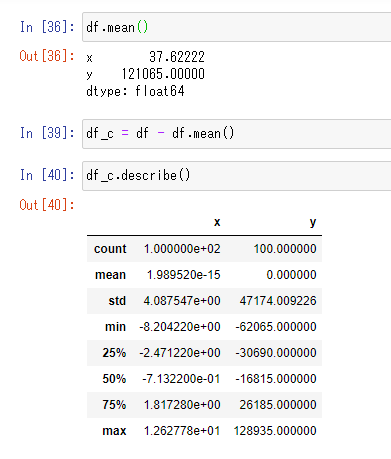This screenshot has height=459, width=391.
Task: Click the 75% row label
Action: (114, 405)
